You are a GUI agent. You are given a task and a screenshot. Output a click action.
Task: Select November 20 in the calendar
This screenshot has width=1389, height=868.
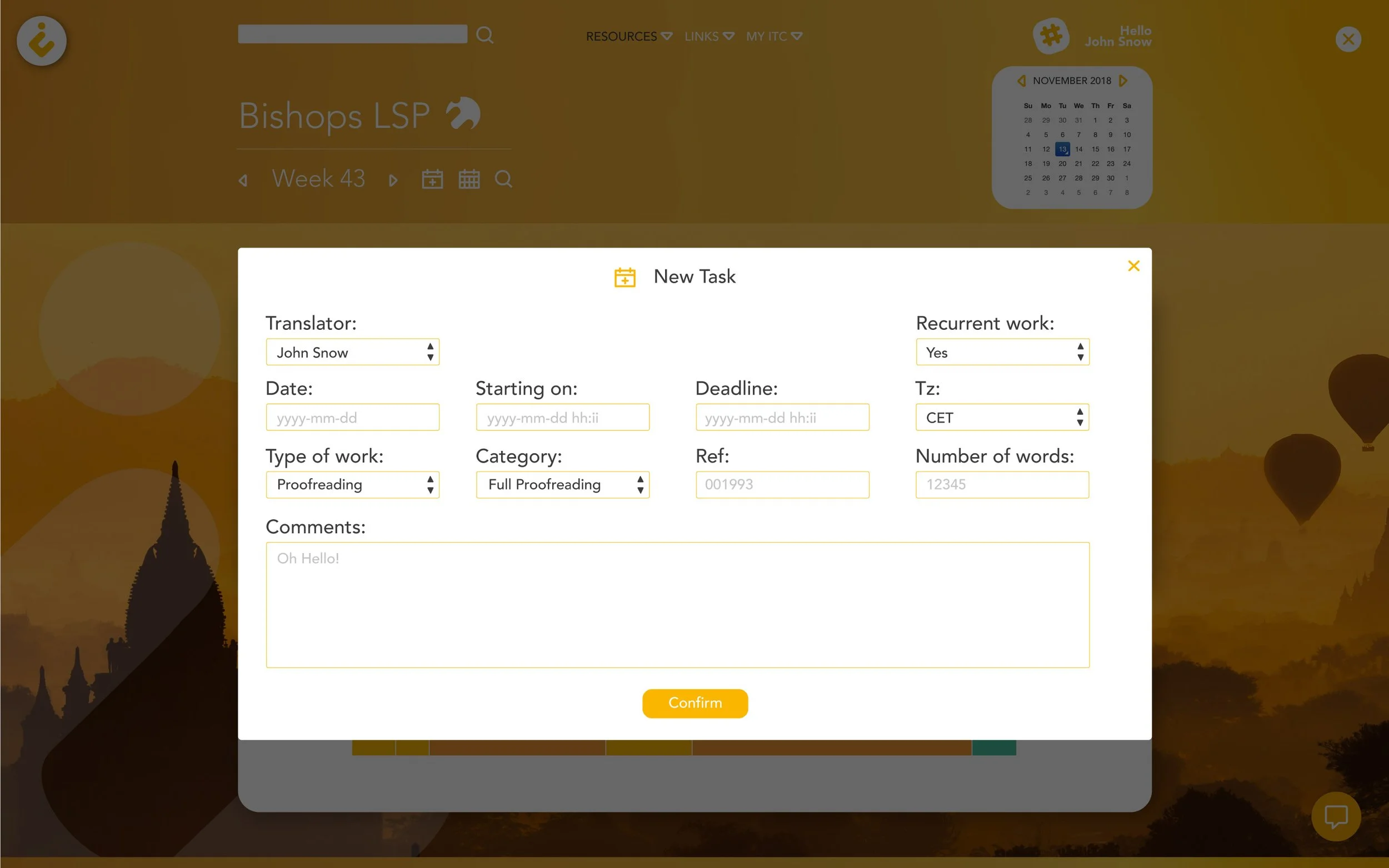(1062, 164)
